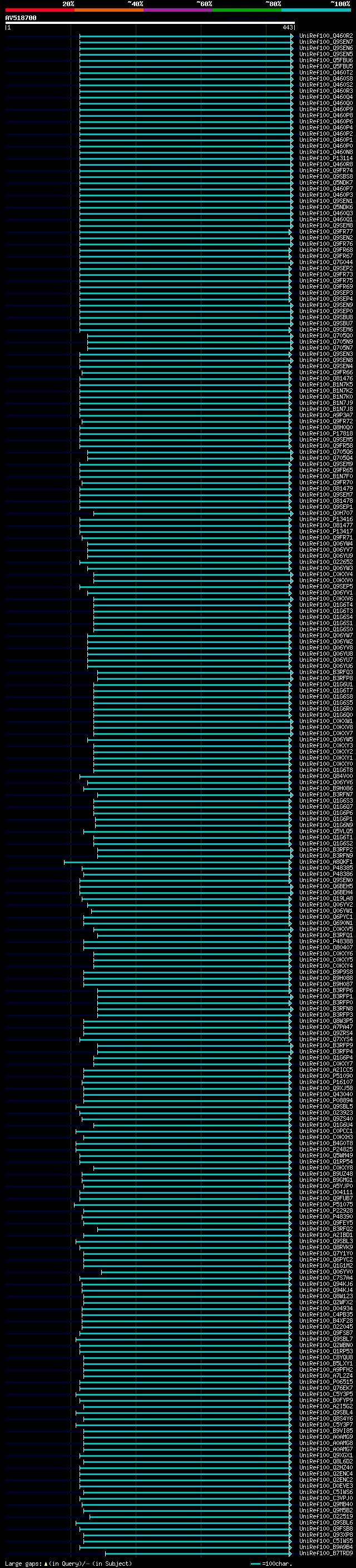Select the label UniRef100_Q460Q4
Image resolution: width=356 pixels, height=1568 pixels.
pos(325,97)
